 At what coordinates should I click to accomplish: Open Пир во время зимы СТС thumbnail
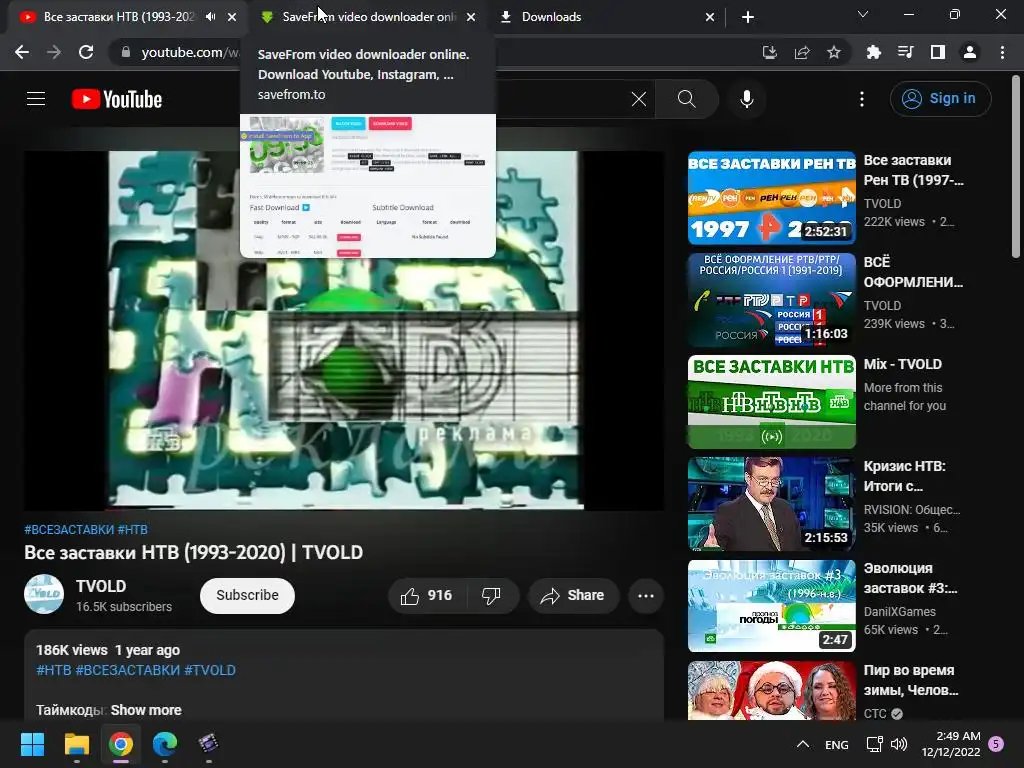coord(771,690)
